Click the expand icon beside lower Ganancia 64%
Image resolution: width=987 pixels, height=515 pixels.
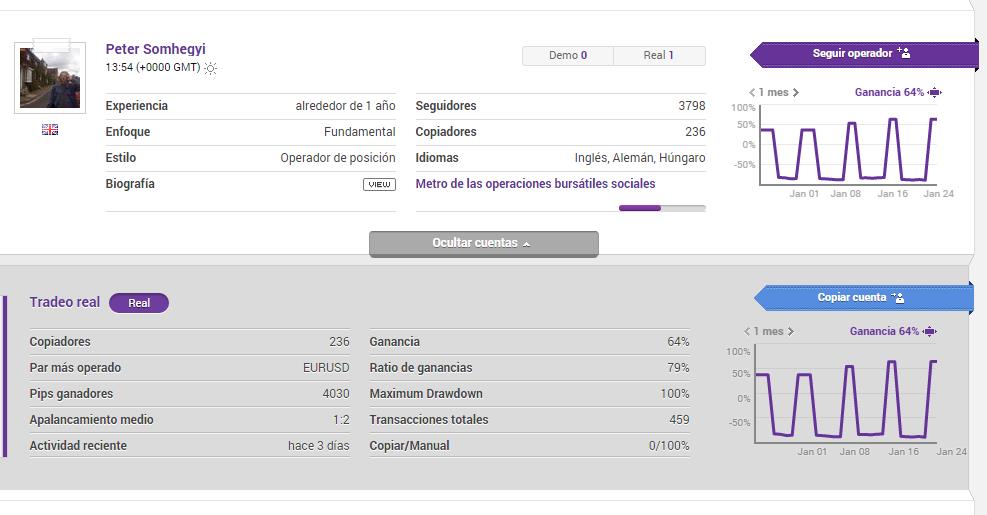[929, 331]
